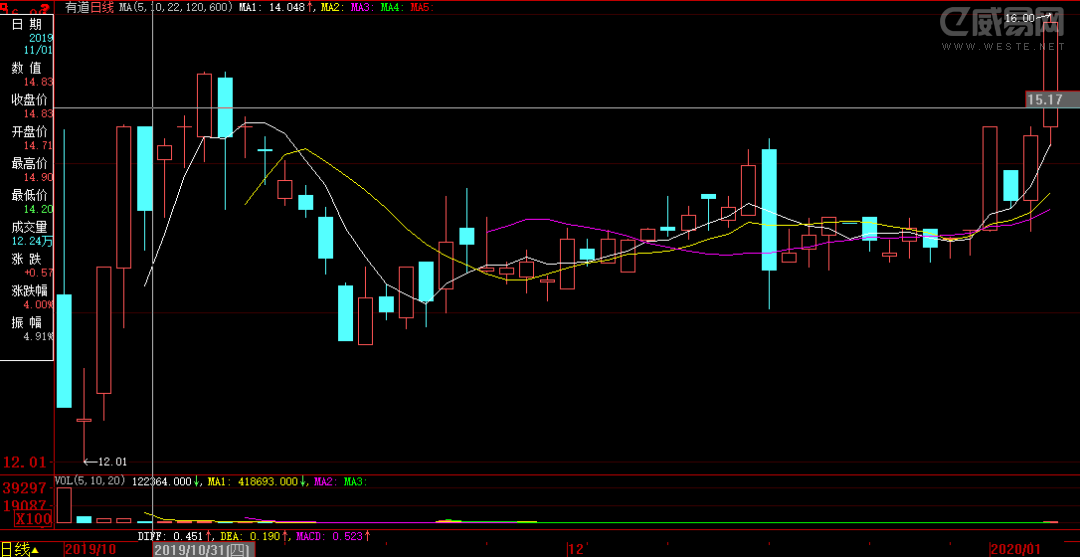Click the 12.01 low price arrow marker
The height and width of the screenshot is (557, 1080).
coord(106,461)
